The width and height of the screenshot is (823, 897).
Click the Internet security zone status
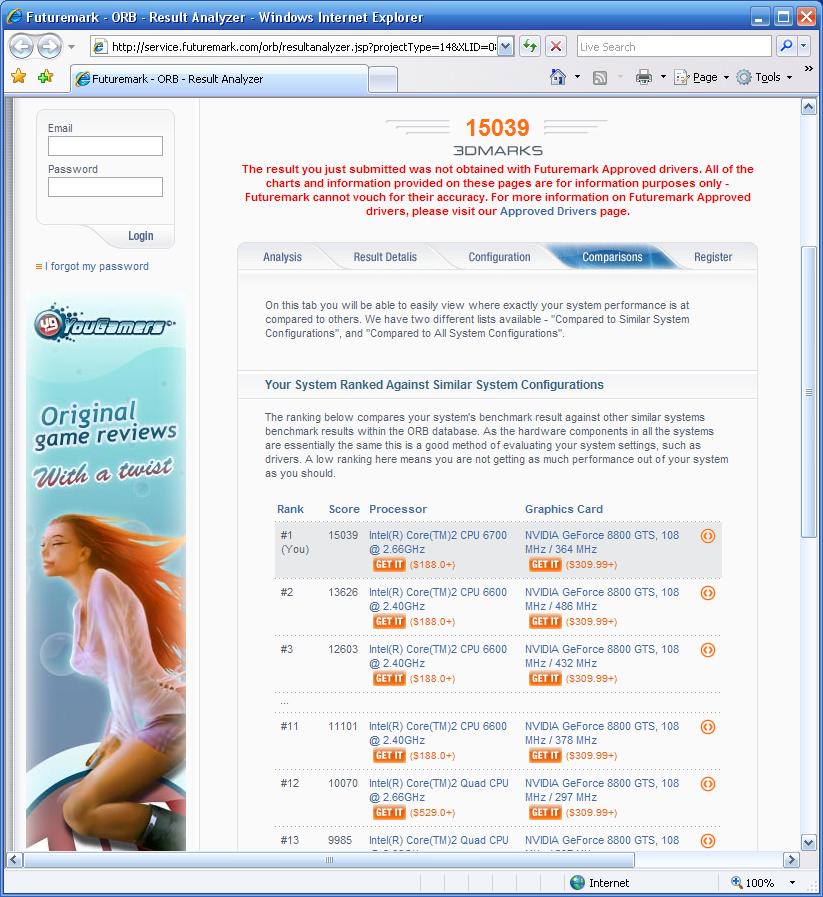click(599, 883)
